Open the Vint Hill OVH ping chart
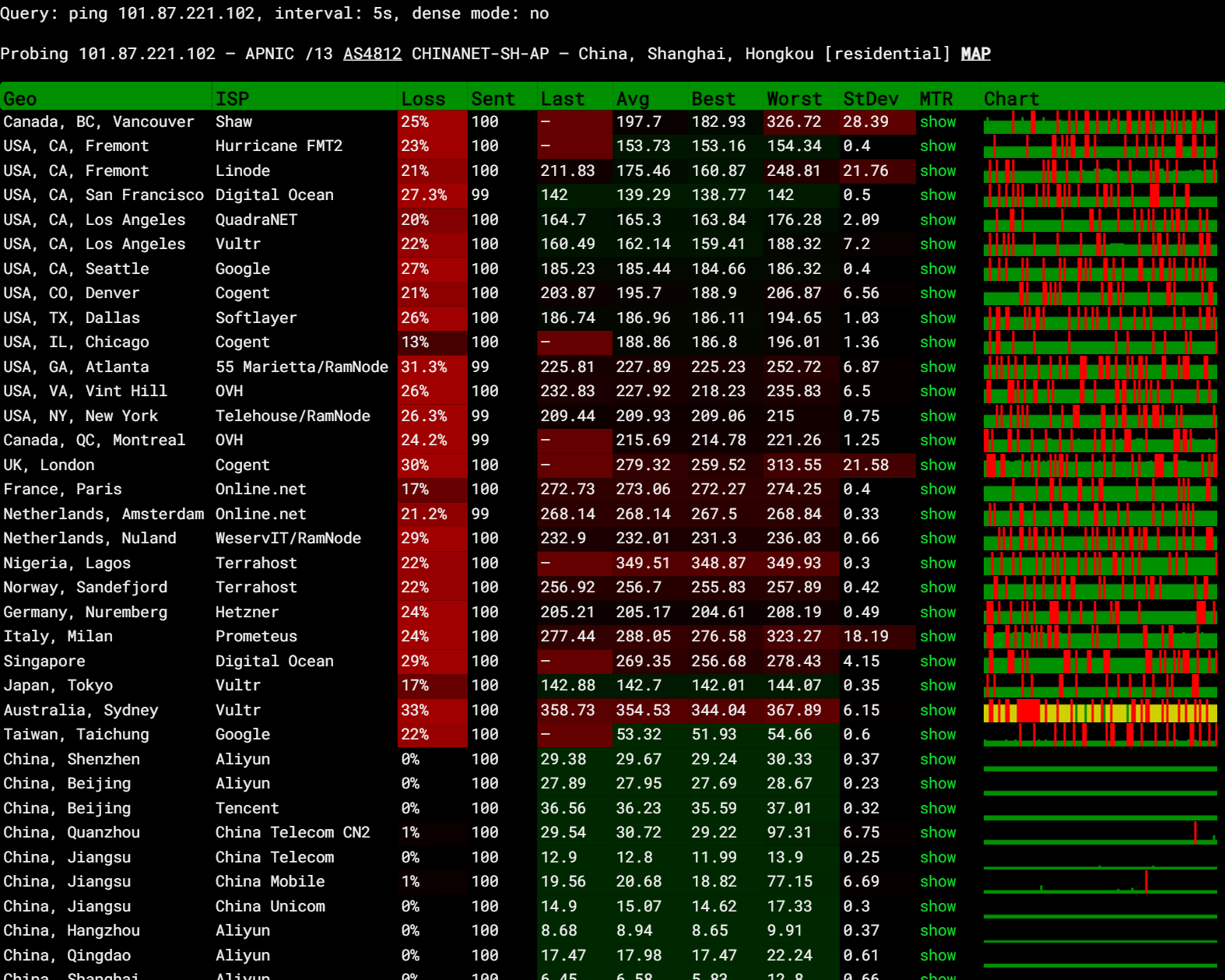The image size is (1225, 980). (x=1100, y=392)
